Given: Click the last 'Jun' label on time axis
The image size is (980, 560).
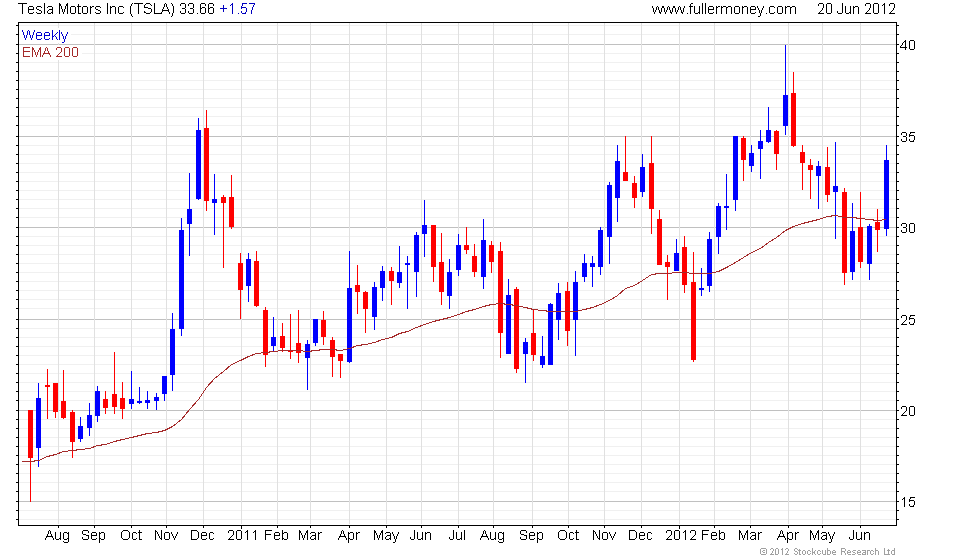Looking at the screenshot, I should [859, 536].
